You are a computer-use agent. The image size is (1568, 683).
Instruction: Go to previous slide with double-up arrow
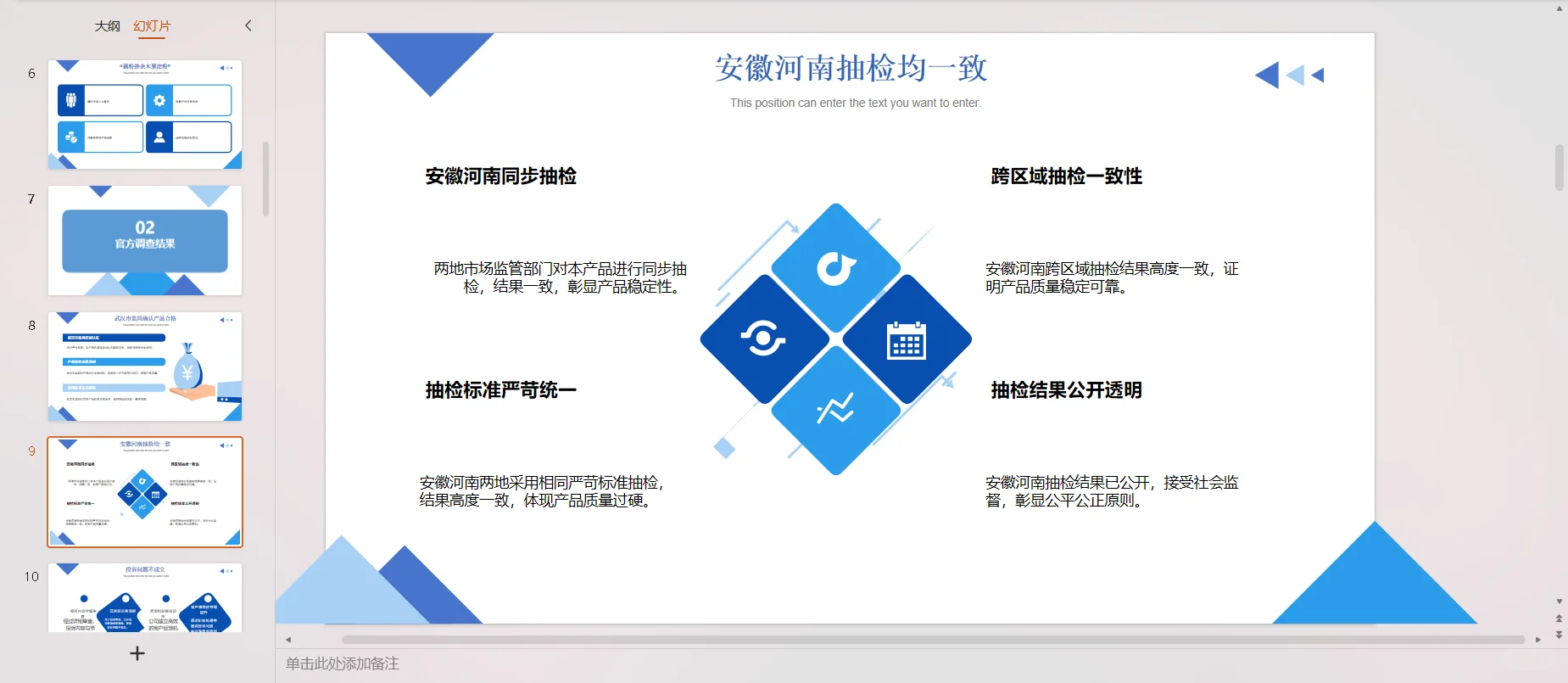[x=1559, y=619]
